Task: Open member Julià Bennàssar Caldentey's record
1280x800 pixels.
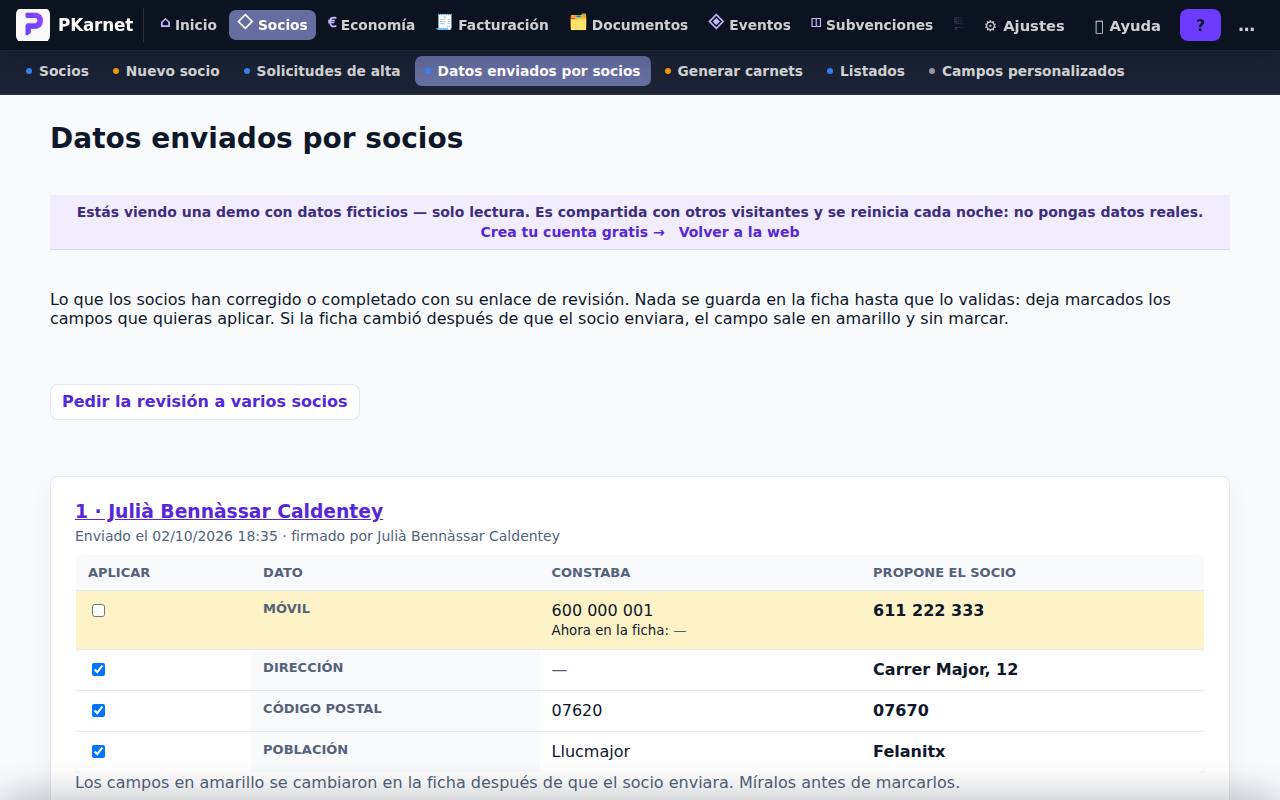Action: point(229,511)
